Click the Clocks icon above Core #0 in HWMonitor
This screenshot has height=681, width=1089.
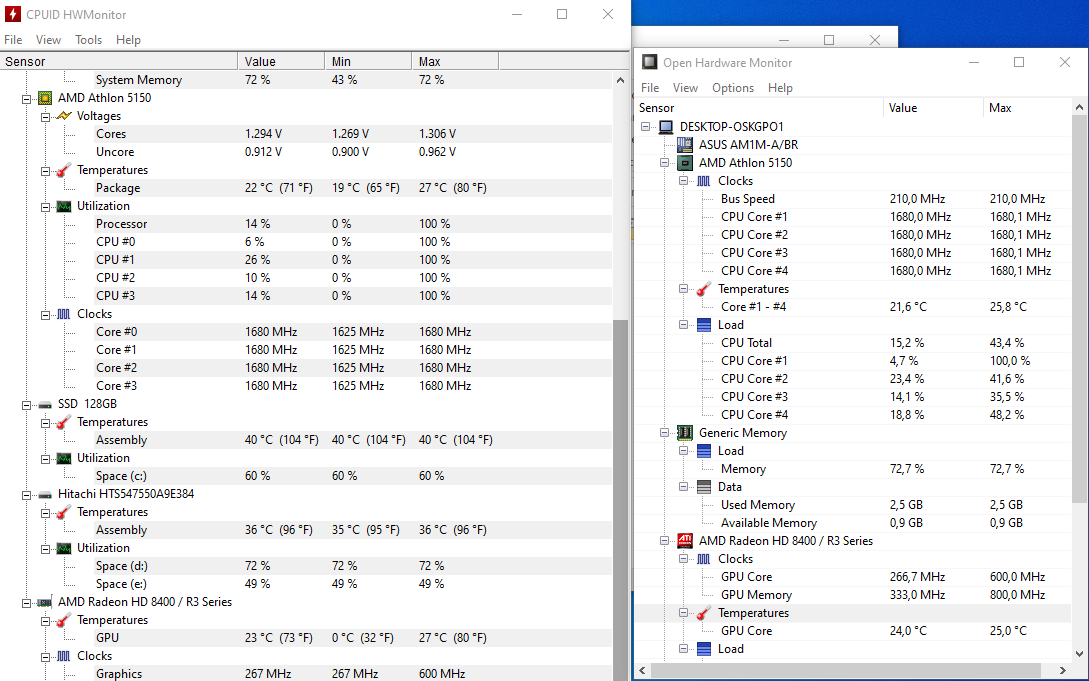64,314
